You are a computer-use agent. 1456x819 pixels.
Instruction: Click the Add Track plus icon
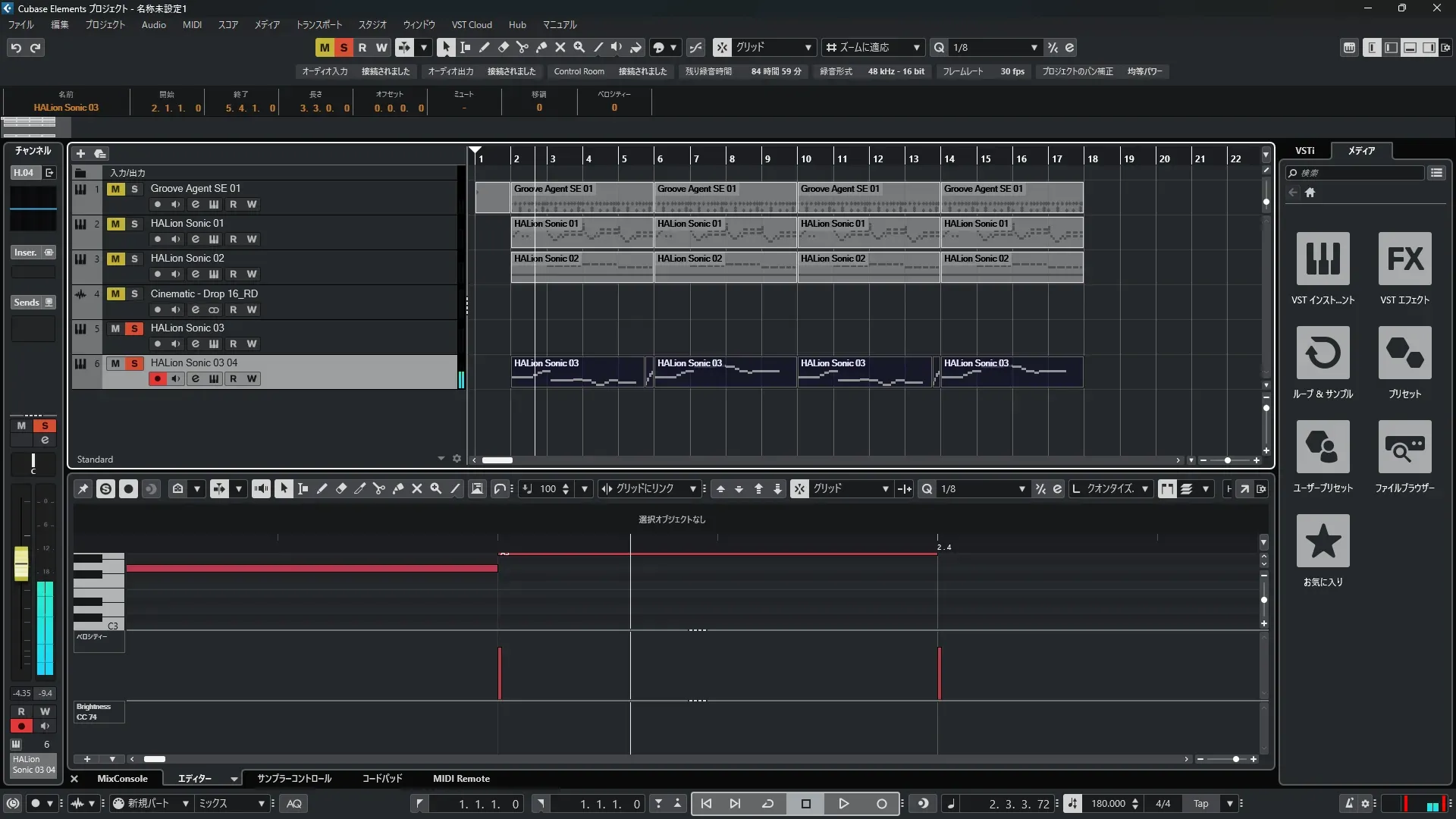80,153
